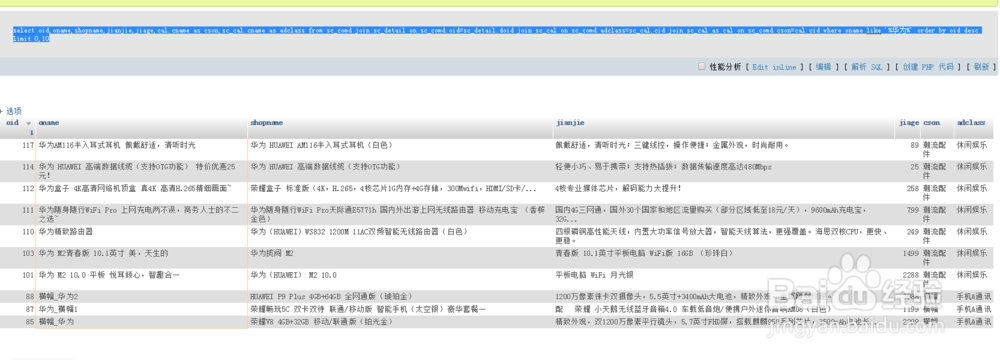Tick the 性能分析 profiling checkbox
This screenshot has width=1000, height=360.
pyautogui.click(x=702, y=66)
